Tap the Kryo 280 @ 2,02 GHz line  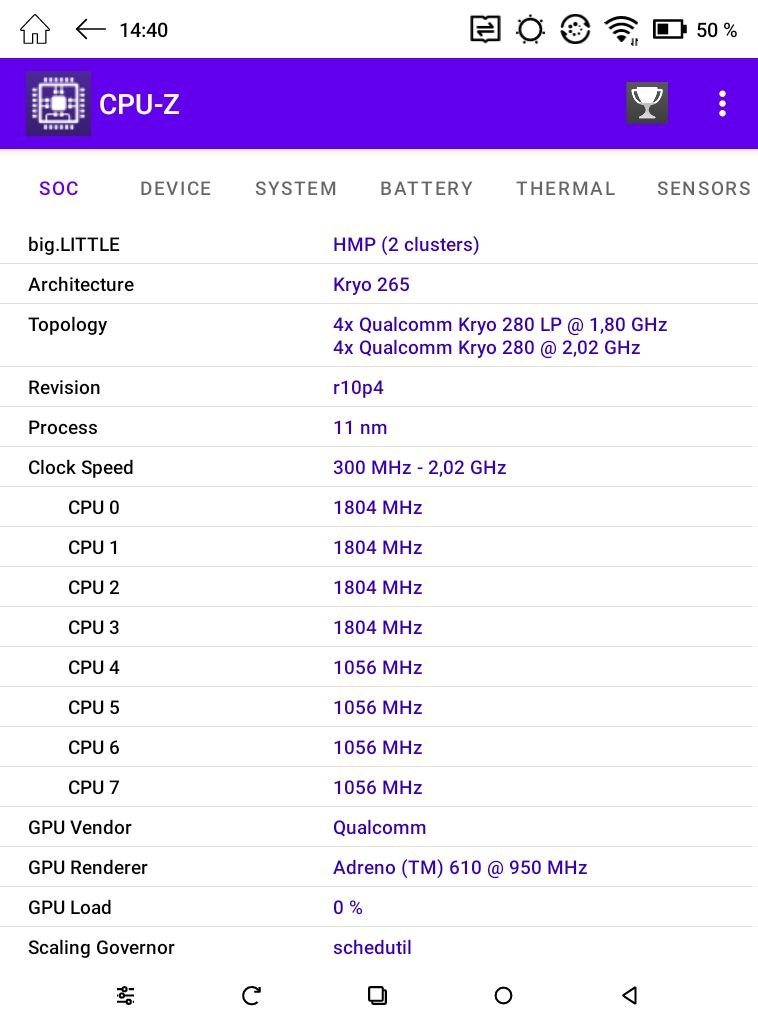click(486, 347)
